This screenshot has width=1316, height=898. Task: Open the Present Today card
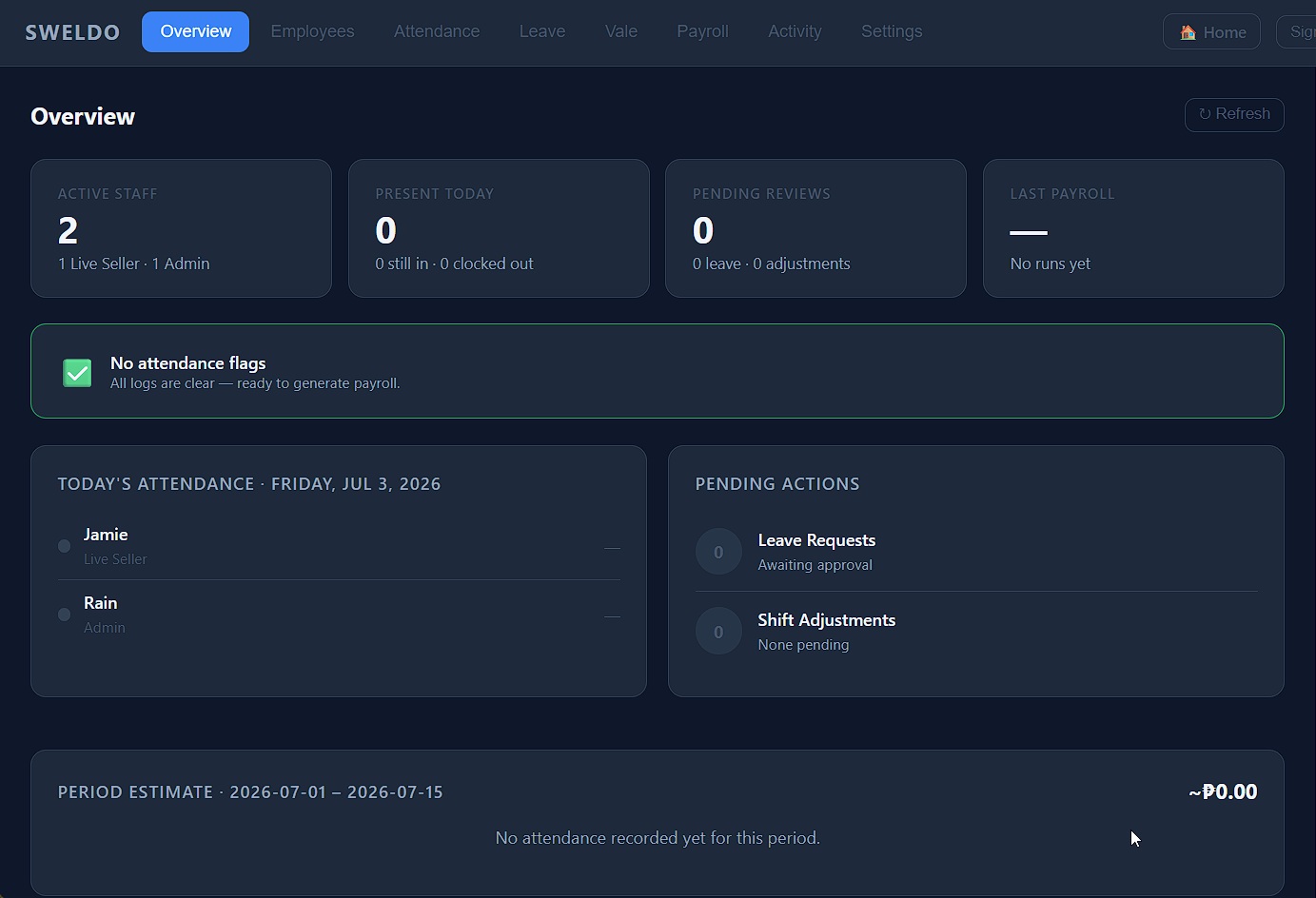pos(499,228)
